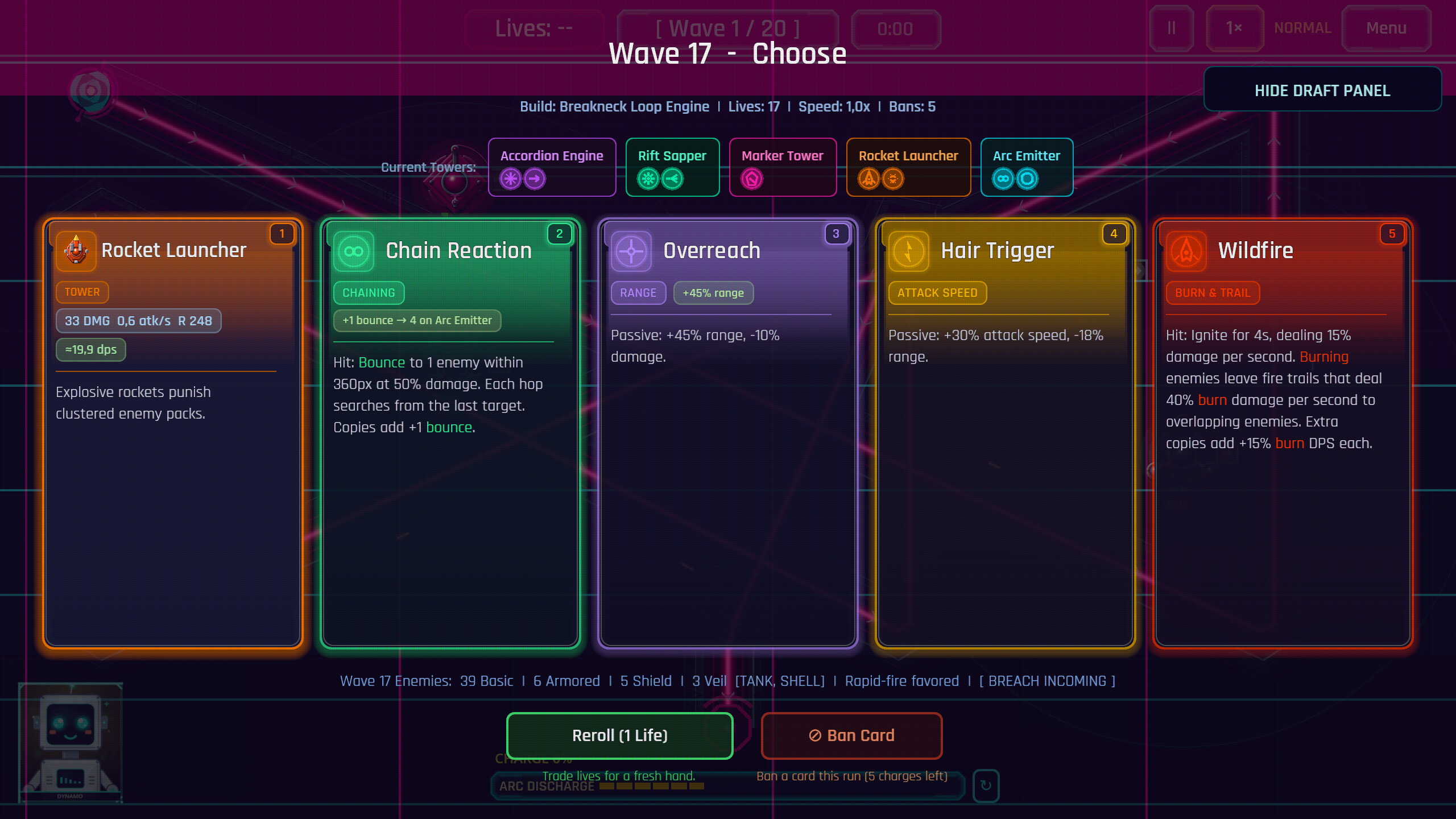This screenshot has width=1456, height=819.
Task: Click the ATTACK SPEED tag
Action: (x=937, y=293)
